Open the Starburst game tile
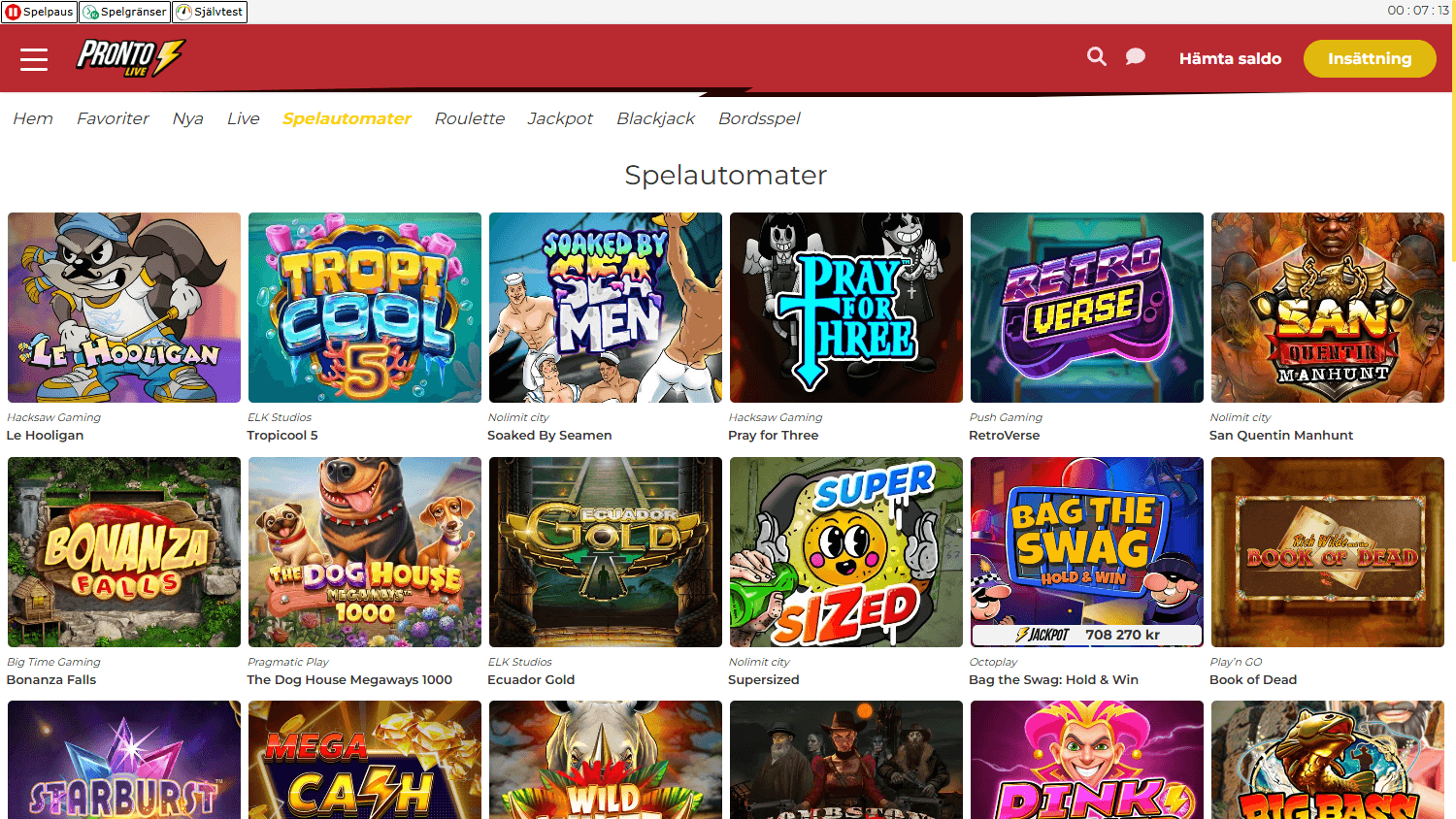Image resolution: width=1456 pixels, height=819 pixels. point(124,760)
